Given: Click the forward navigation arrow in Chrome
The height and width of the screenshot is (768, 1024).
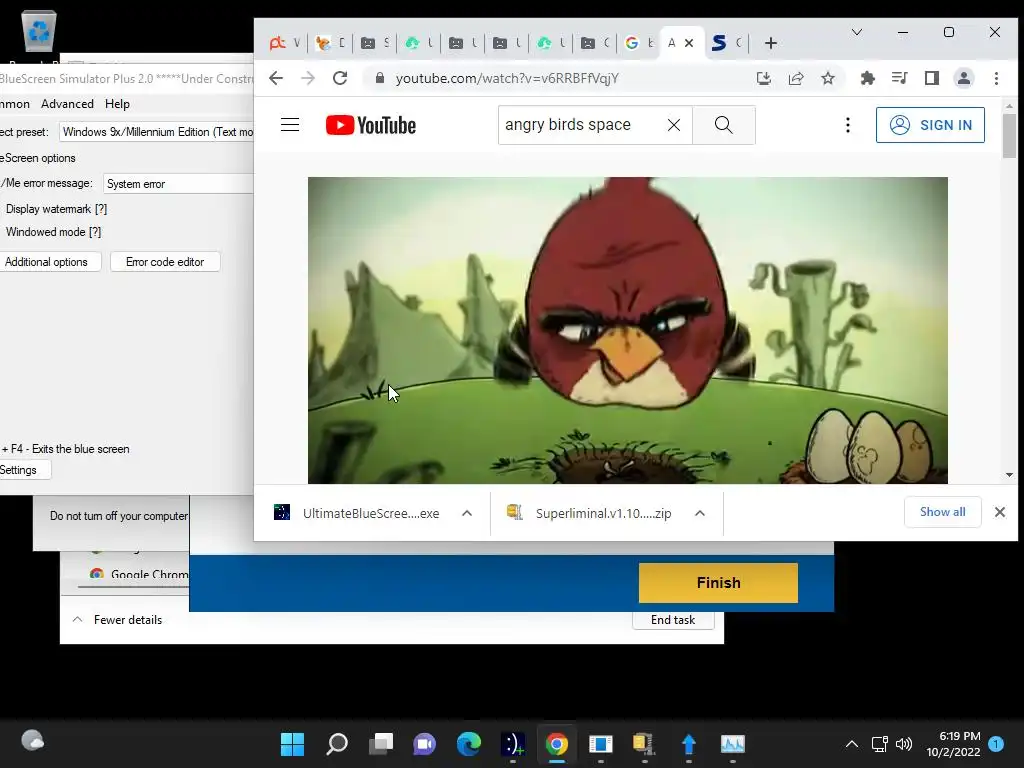Looking at the screenshot, I should [x=308, y=78].
